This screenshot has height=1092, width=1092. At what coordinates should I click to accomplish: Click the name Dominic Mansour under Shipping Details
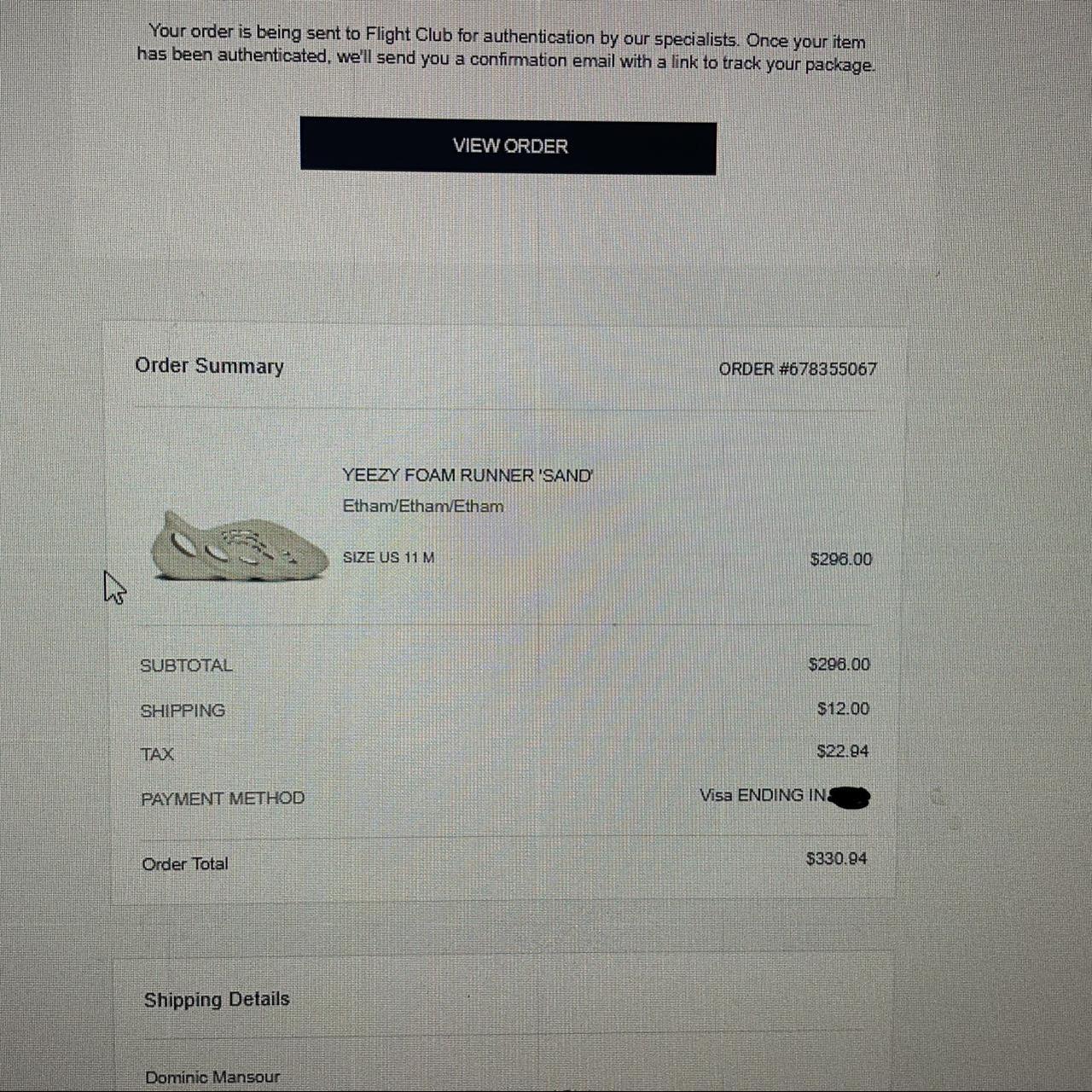[212, 1077]
